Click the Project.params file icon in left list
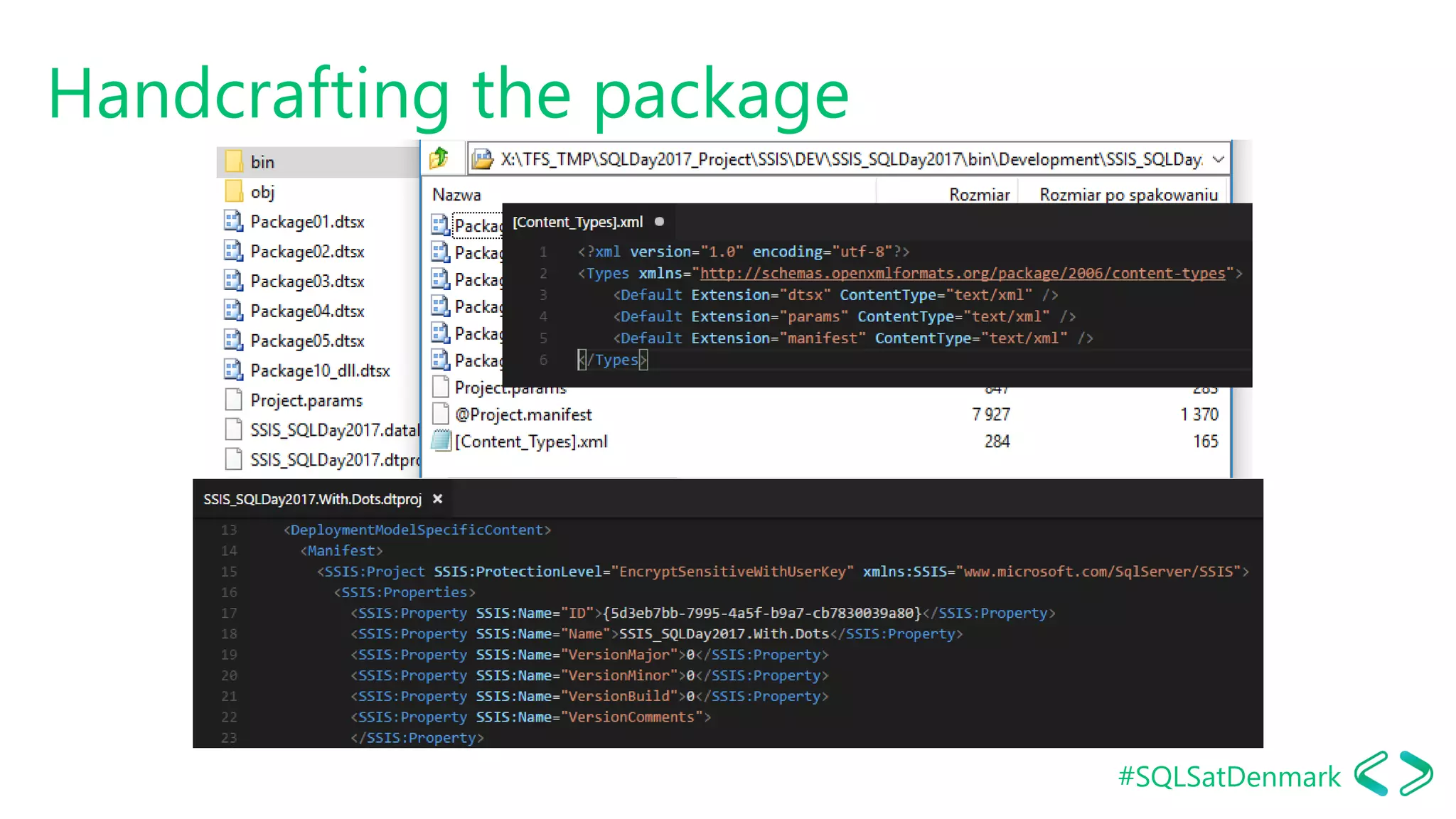 234,400
